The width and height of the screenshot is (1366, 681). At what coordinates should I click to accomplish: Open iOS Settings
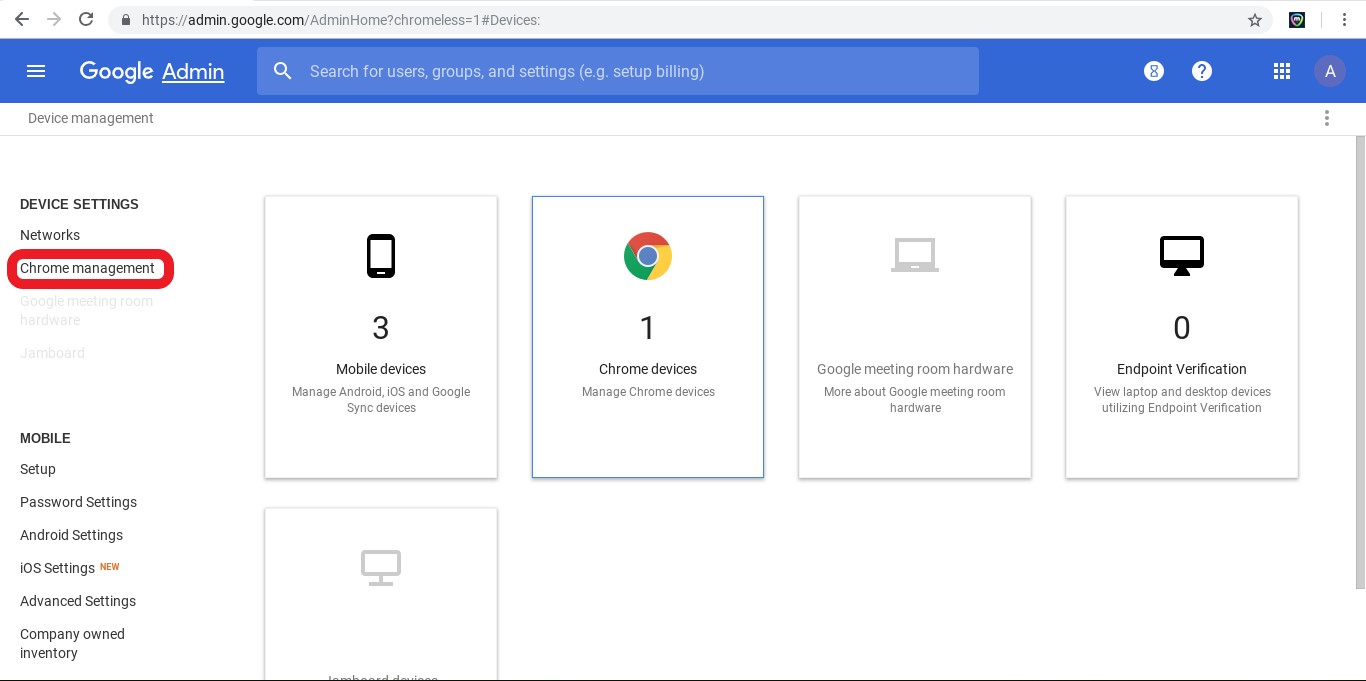57,568
